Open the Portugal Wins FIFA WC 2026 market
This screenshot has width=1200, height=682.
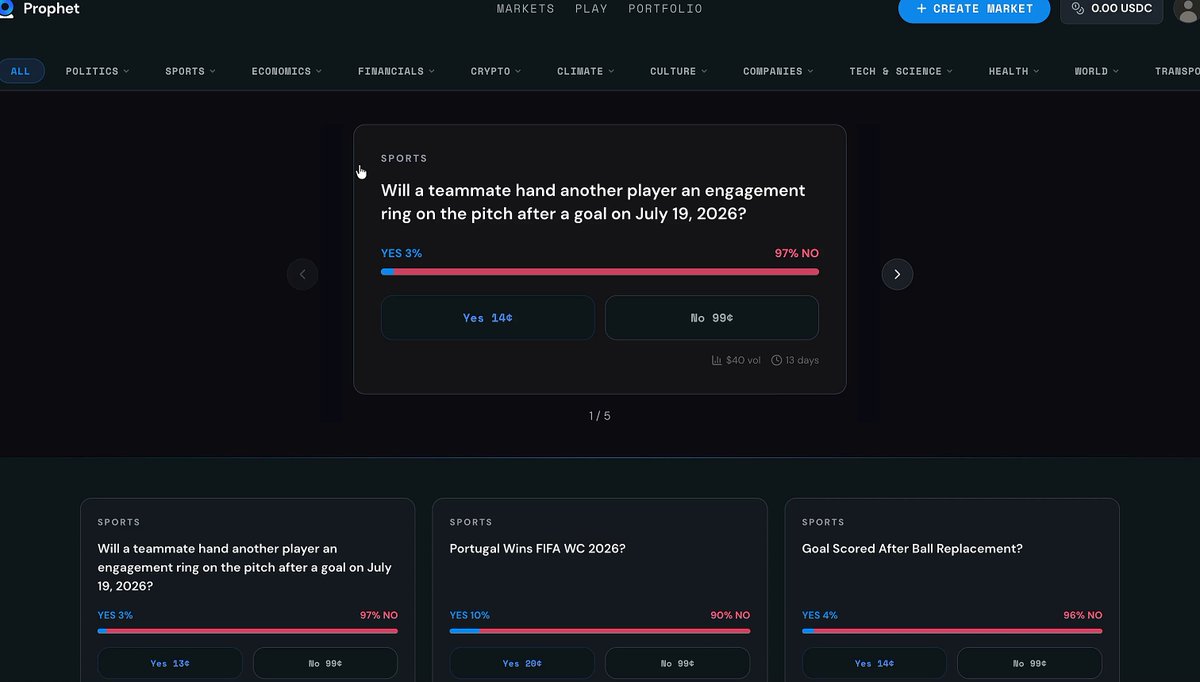(538, 549)
